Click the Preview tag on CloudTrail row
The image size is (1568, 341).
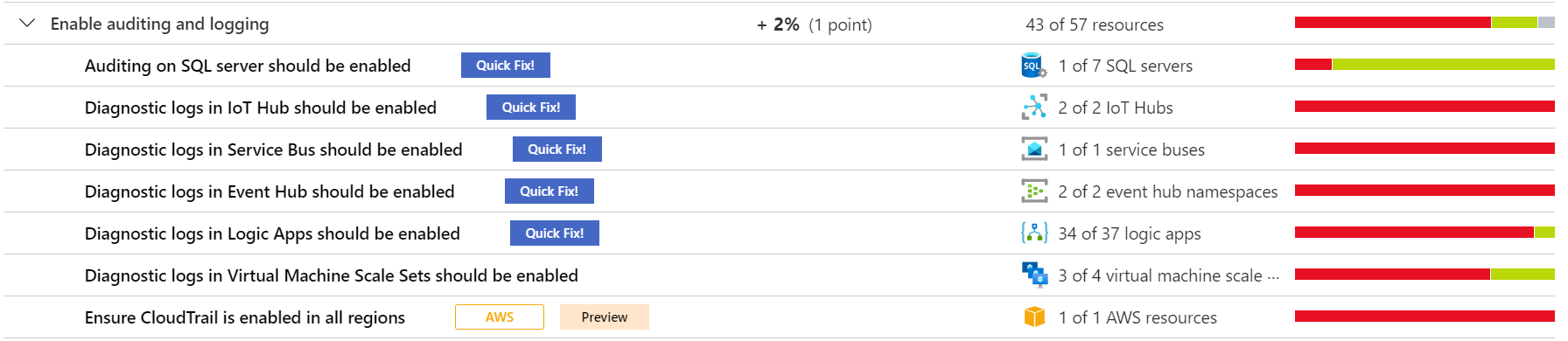[x=605, y=317]
